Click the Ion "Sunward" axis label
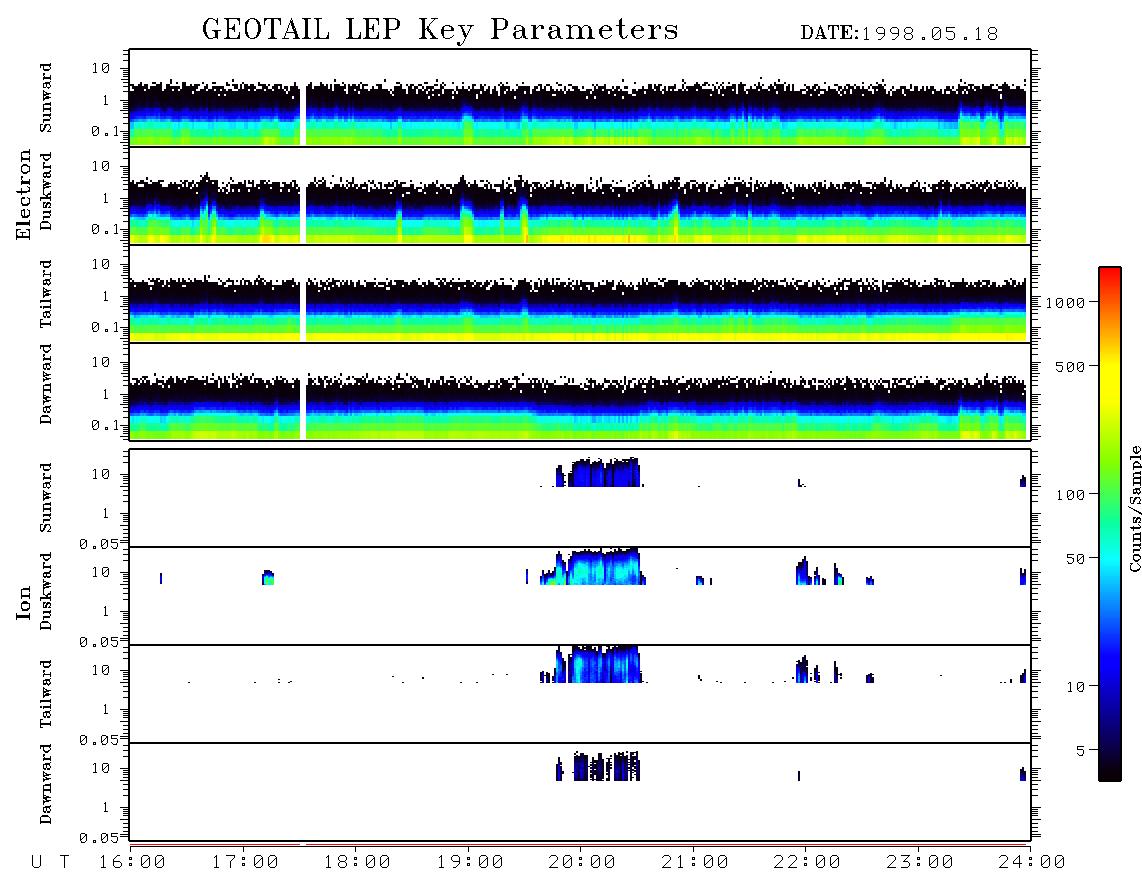 46,498
